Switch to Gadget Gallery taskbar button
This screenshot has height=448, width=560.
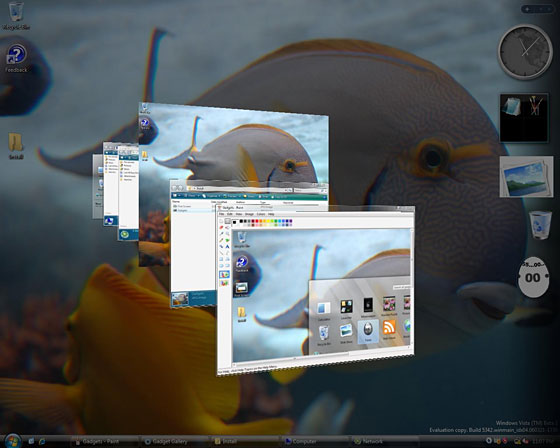175,441
